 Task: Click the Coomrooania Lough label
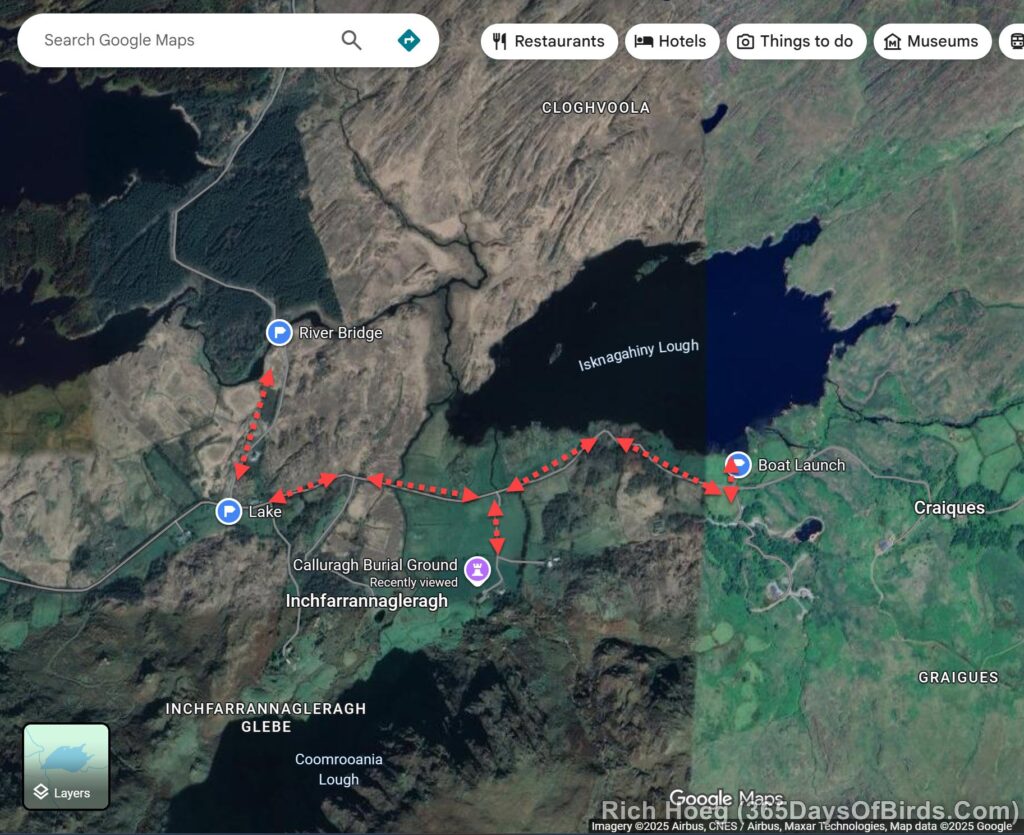point(338,769)
